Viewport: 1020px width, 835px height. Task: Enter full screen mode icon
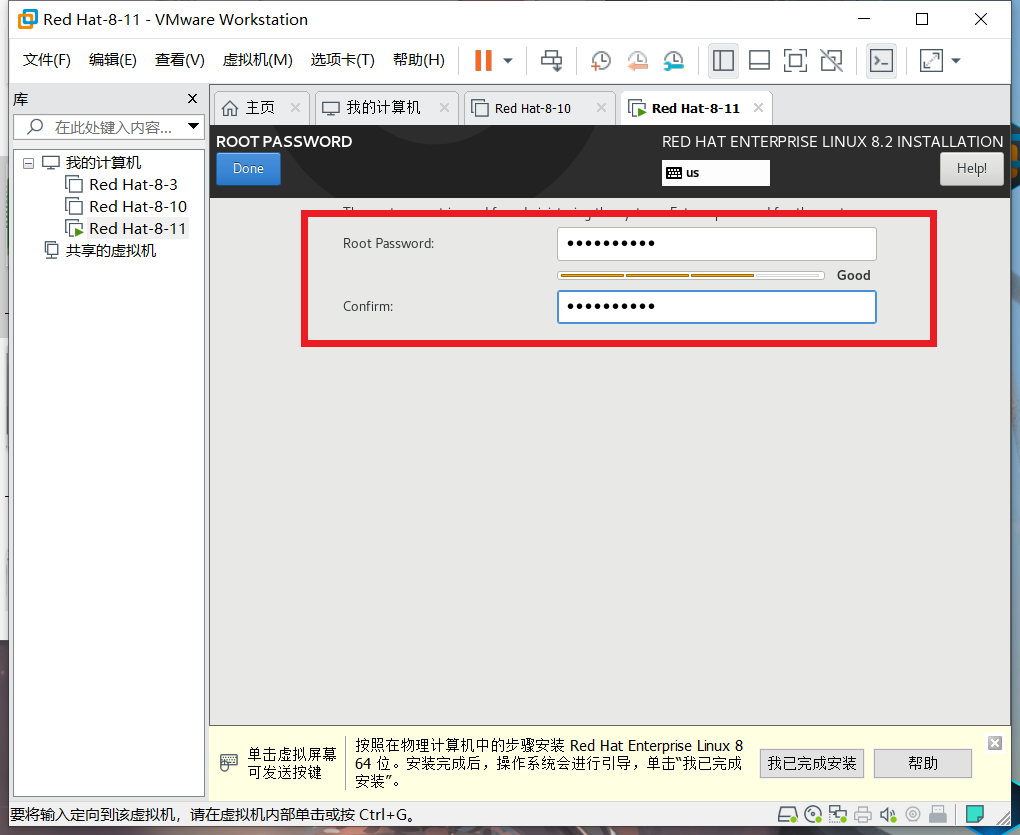coord(795,60)
